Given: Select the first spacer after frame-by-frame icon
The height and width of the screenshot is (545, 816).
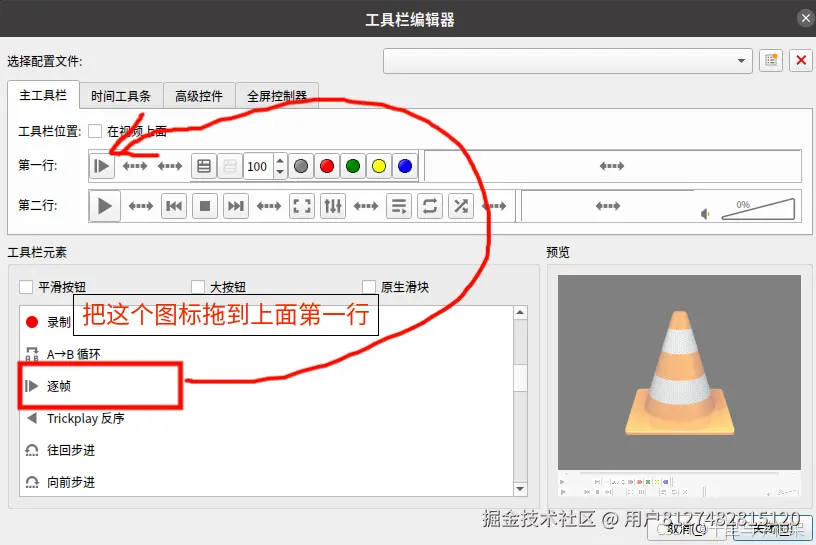Looking at the screenshot, I should [x=135, y=166].
